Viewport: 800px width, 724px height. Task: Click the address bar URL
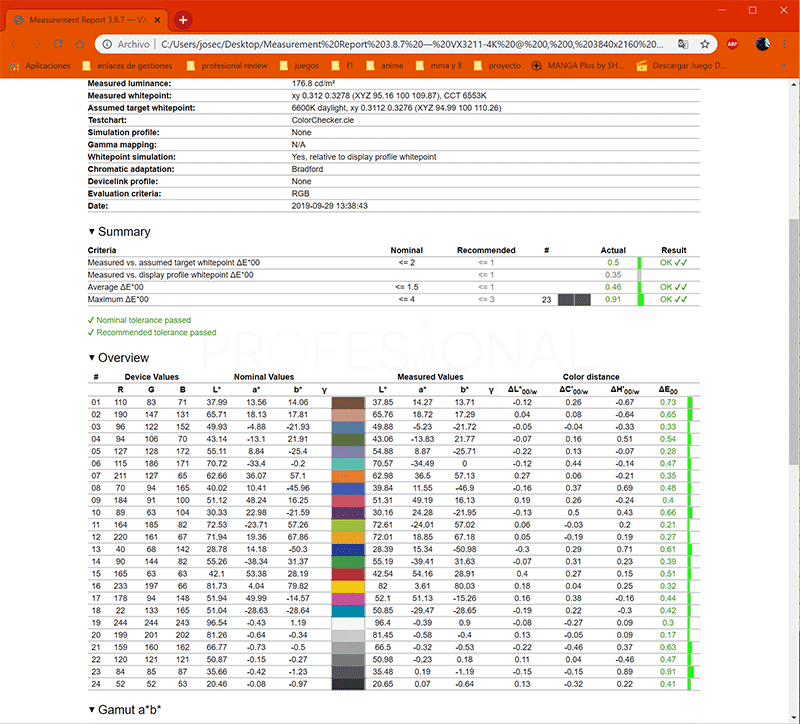[x=412, y=44]
